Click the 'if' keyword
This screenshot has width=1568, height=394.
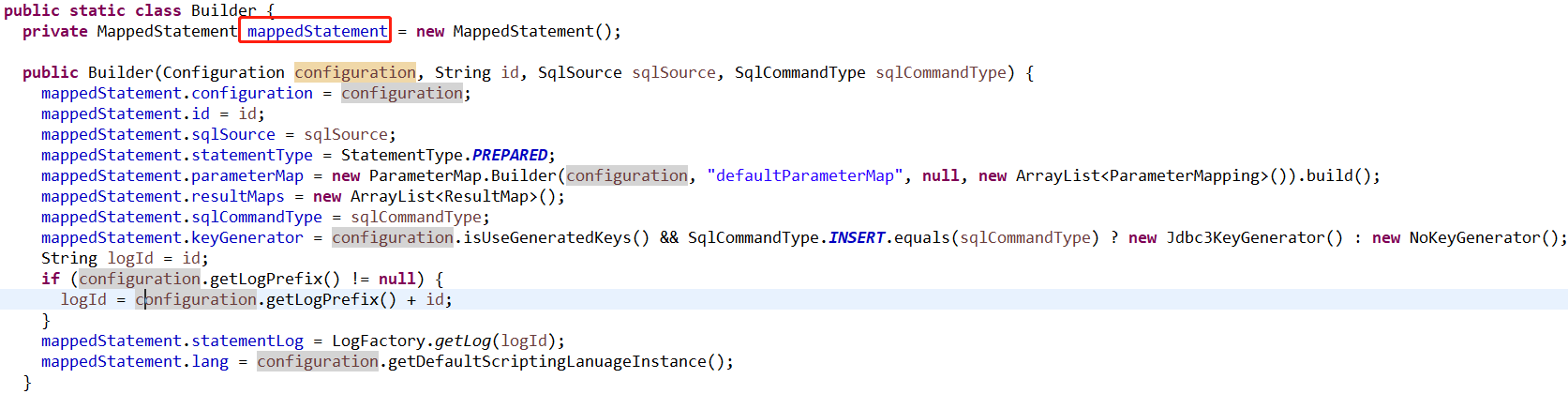(x=51, y=279)
